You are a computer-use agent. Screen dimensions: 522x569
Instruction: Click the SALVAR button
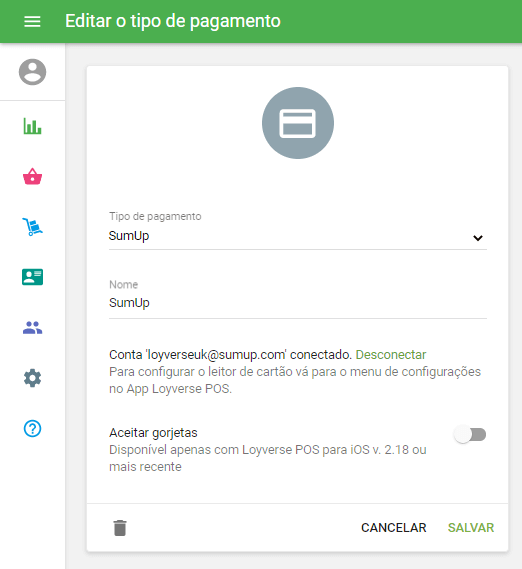(471, 528)
